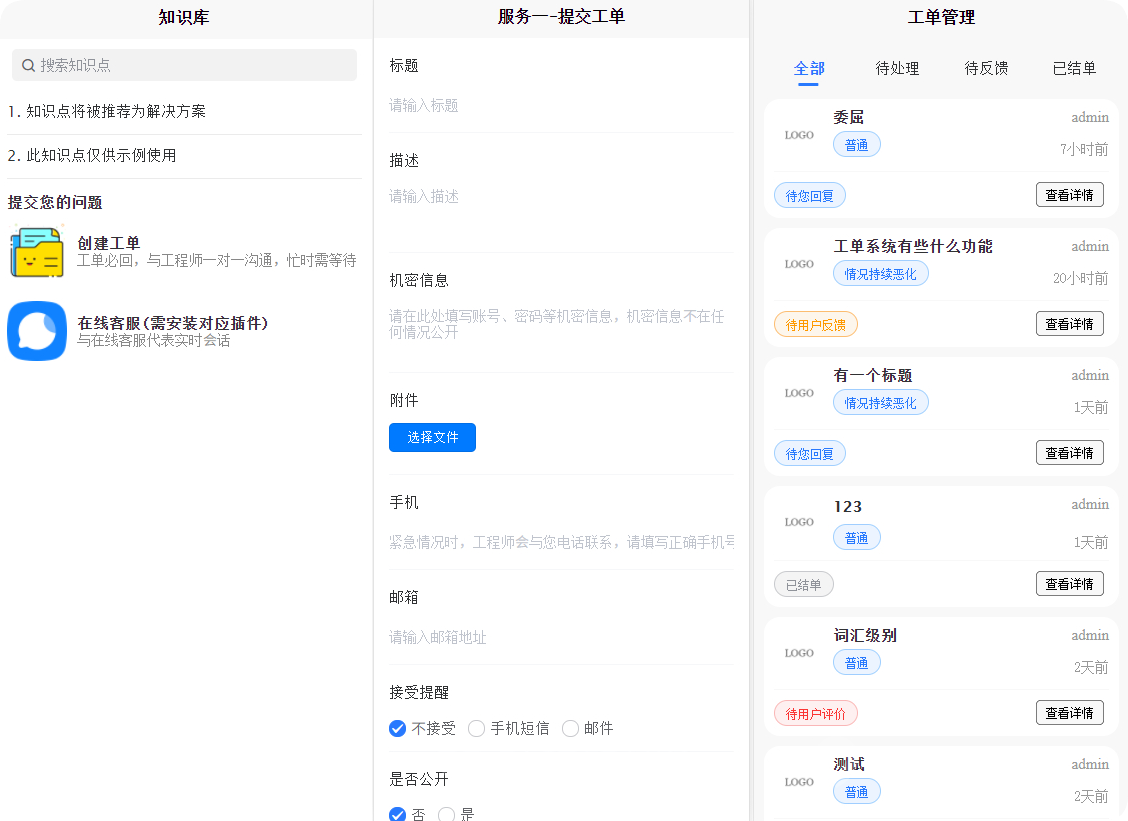Select the 手机短信 reminder option
This screenshot has width=1128, height=821.
477,728
